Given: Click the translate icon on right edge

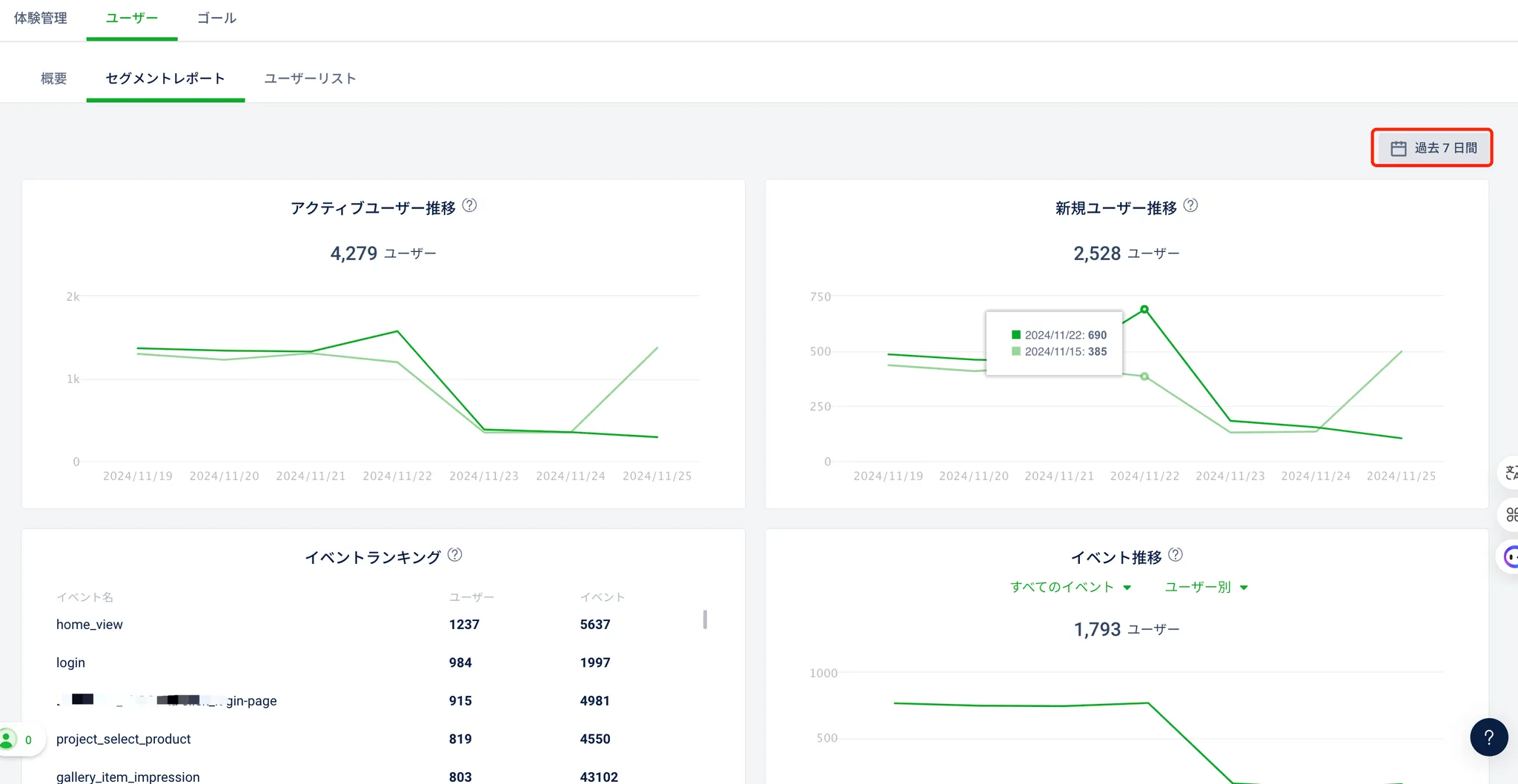Looking at the screenshot, I should 1511,473.
